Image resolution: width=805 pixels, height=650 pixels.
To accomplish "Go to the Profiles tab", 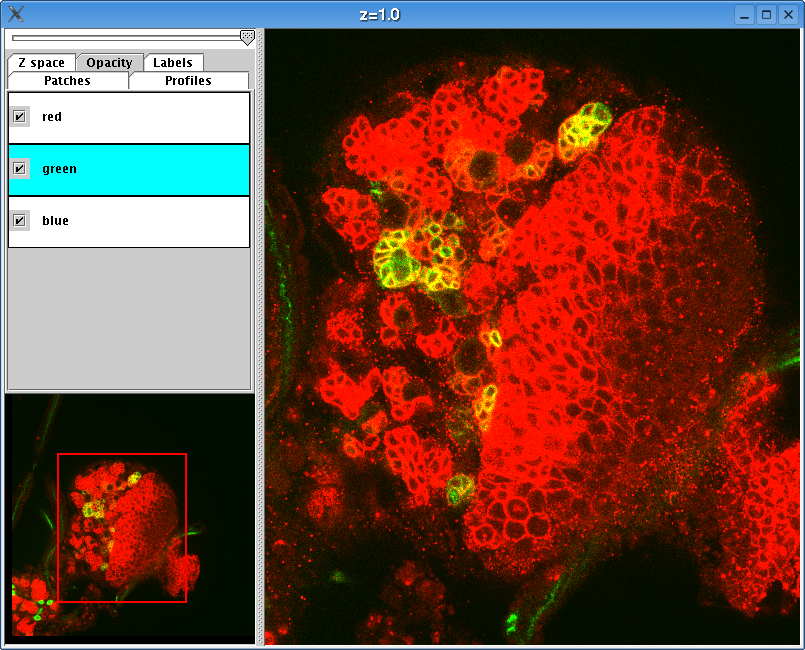I will (188, 81).
